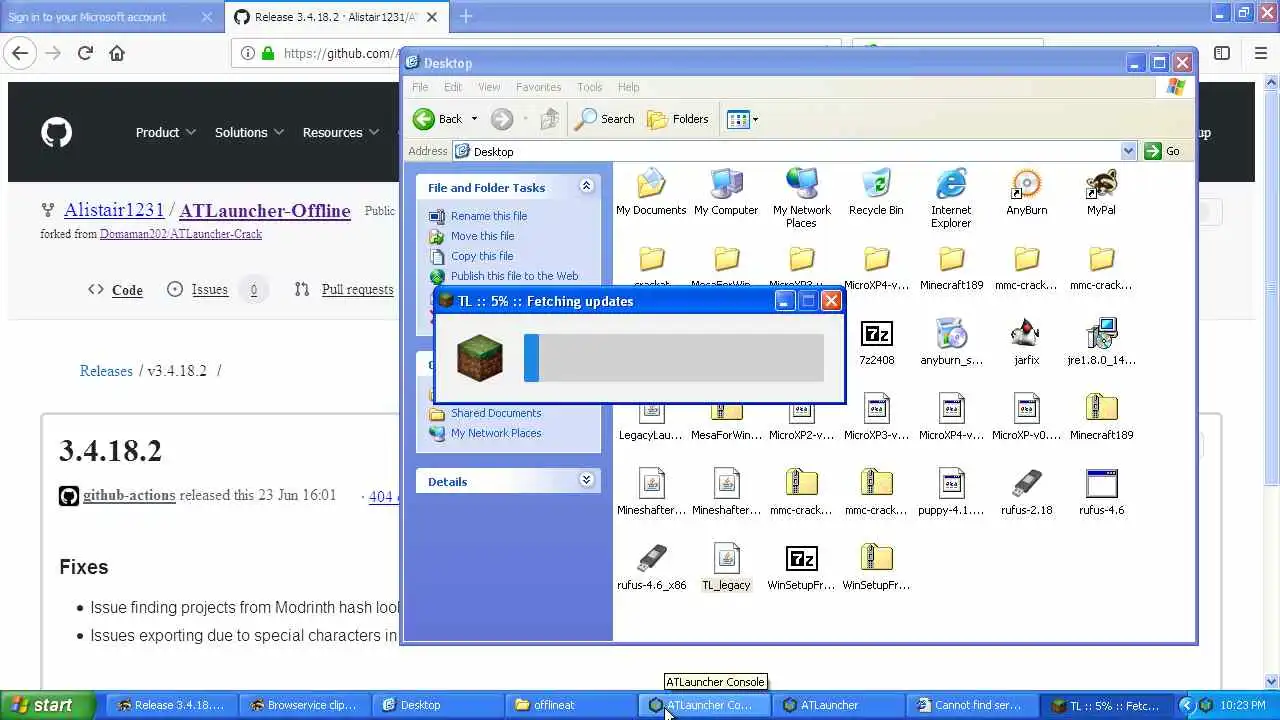This screenshot has height=720, width=1280.
Task: Open the Address bar dropdown
Action: click(x=1128, y=151)
